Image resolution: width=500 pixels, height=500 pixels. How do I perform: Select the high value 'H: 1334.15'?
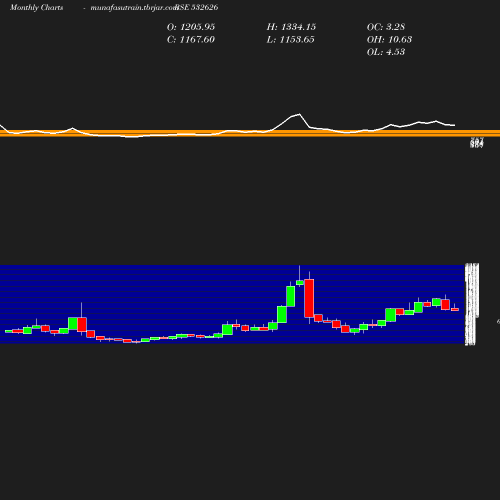[x=291, y=27]
